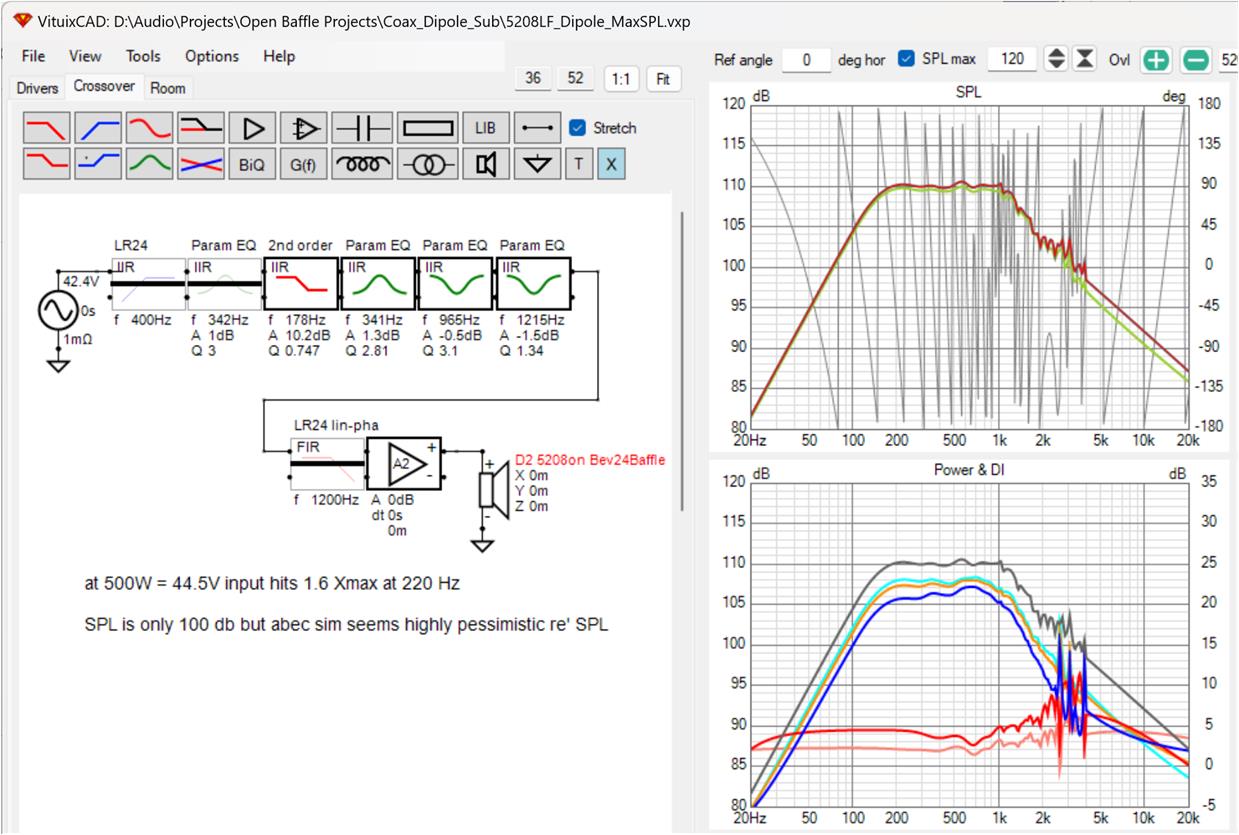Uncheck the Stretch checkbox
1239x835 pixels.
577,128
